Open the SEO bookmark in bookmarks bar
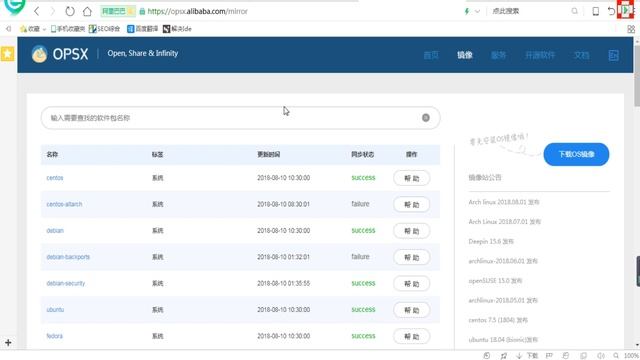The height and width of the screenshot is (360, 640). pos(104,29)
